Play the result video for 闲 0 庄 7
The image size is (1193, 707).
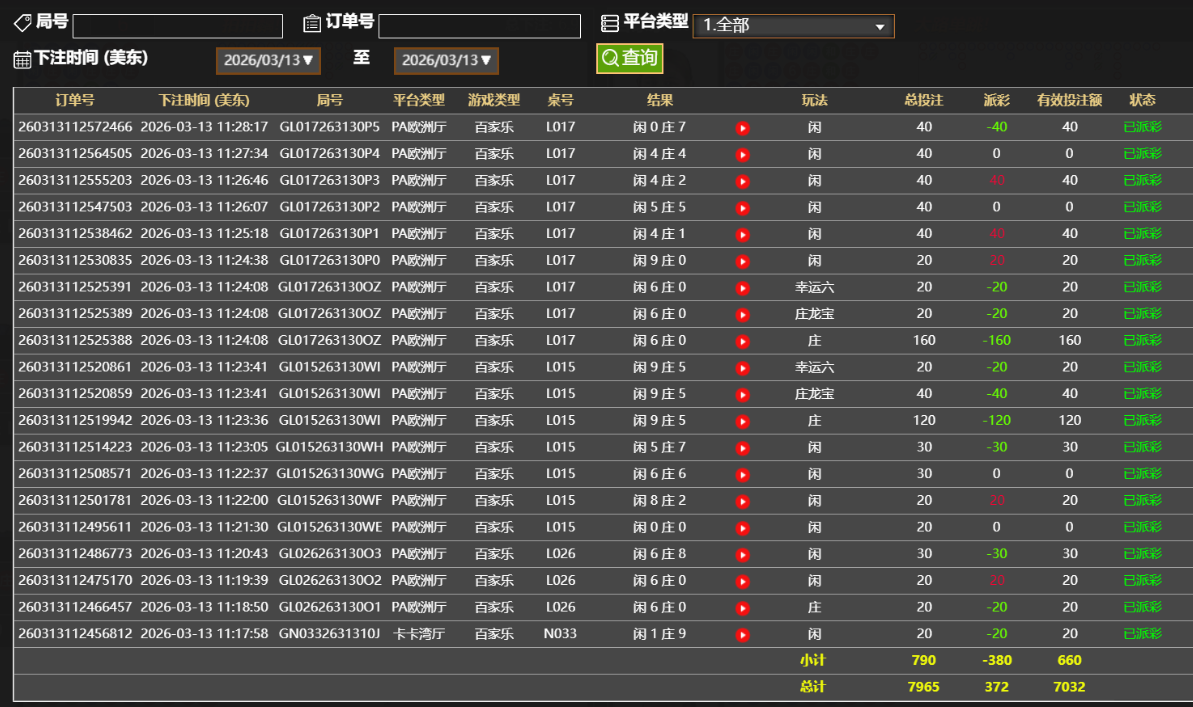(x=743, y=127)
